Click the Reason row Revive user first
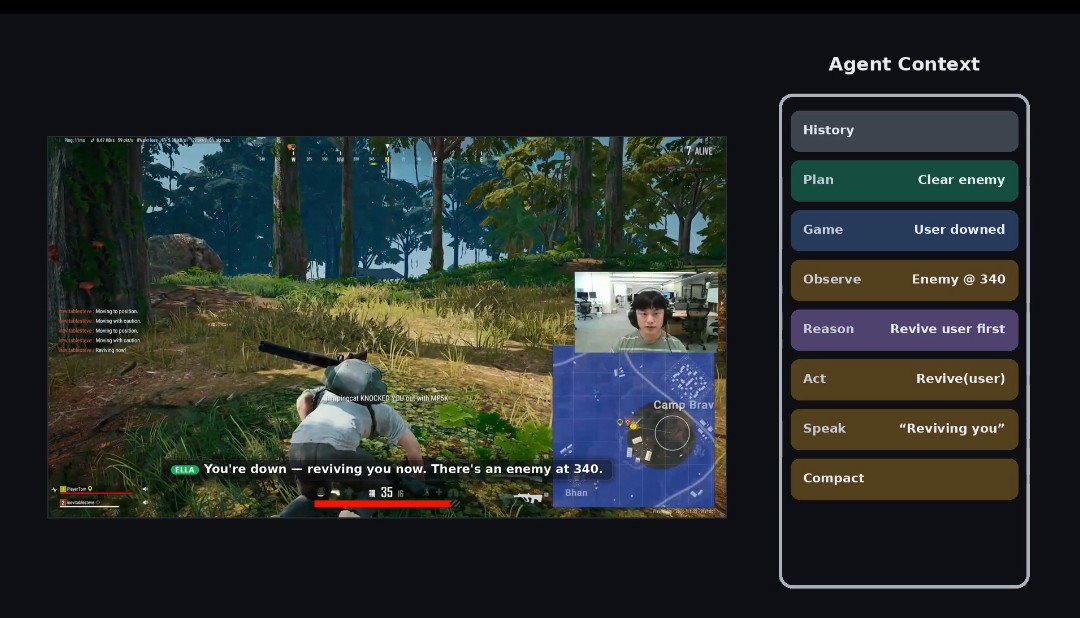This screenshot has height=618, width=1080. [x=904, y=330]
